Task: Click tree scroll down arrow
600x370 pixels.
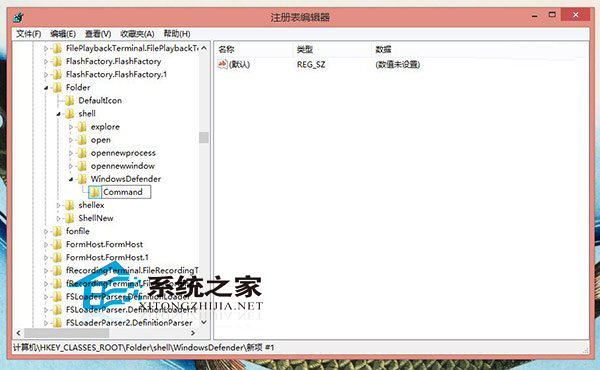Action: (204, 323)
